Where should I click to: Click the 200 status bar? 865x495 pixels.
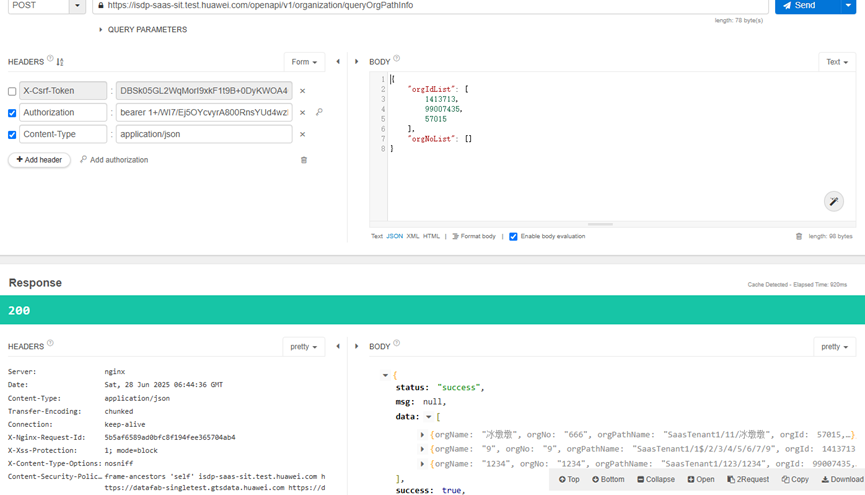[x=432, y=310]
